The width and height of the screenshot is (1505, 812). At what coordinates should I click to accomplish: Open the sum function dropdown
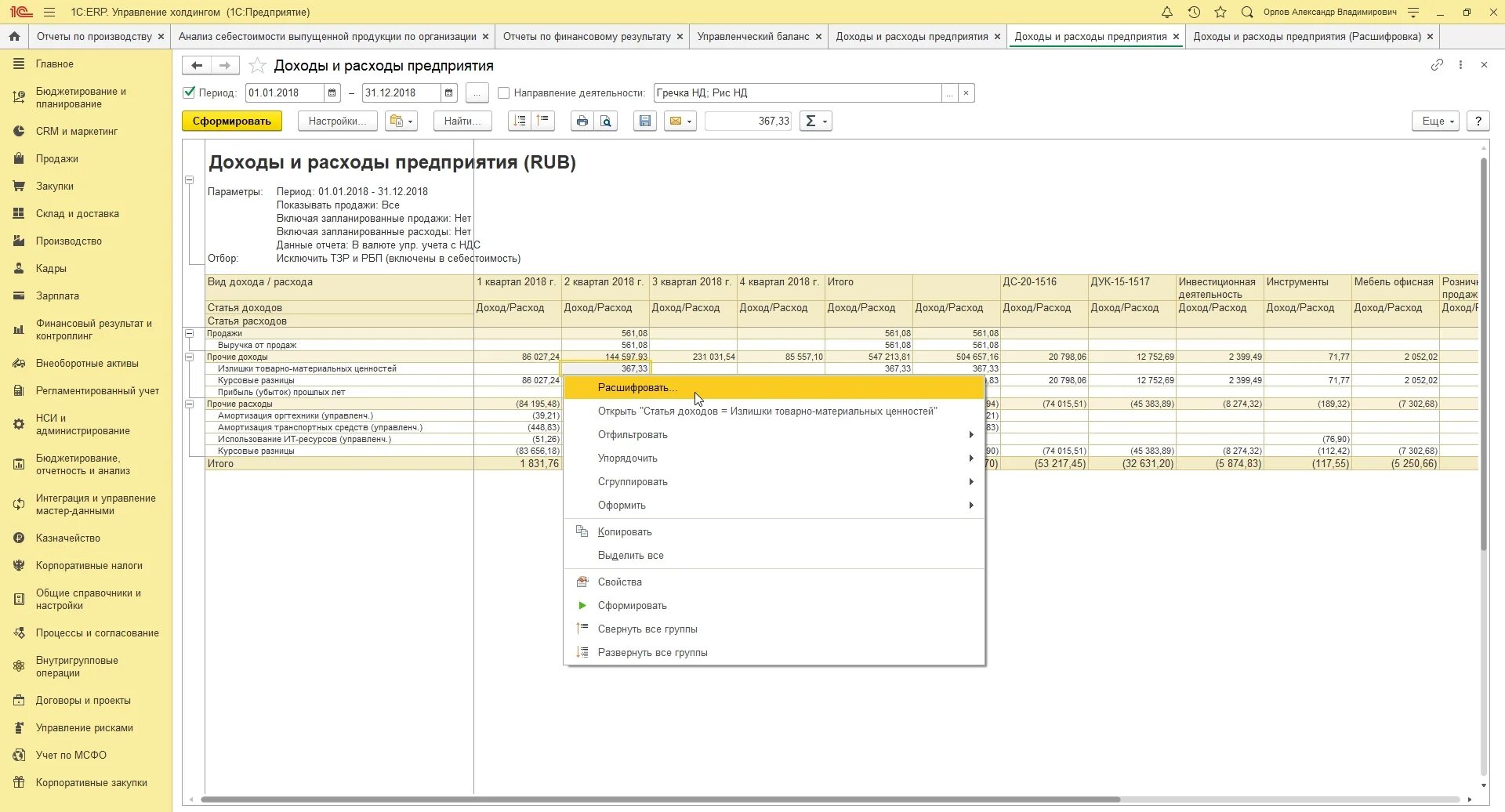pyautogui.click(x=815, y=121)
